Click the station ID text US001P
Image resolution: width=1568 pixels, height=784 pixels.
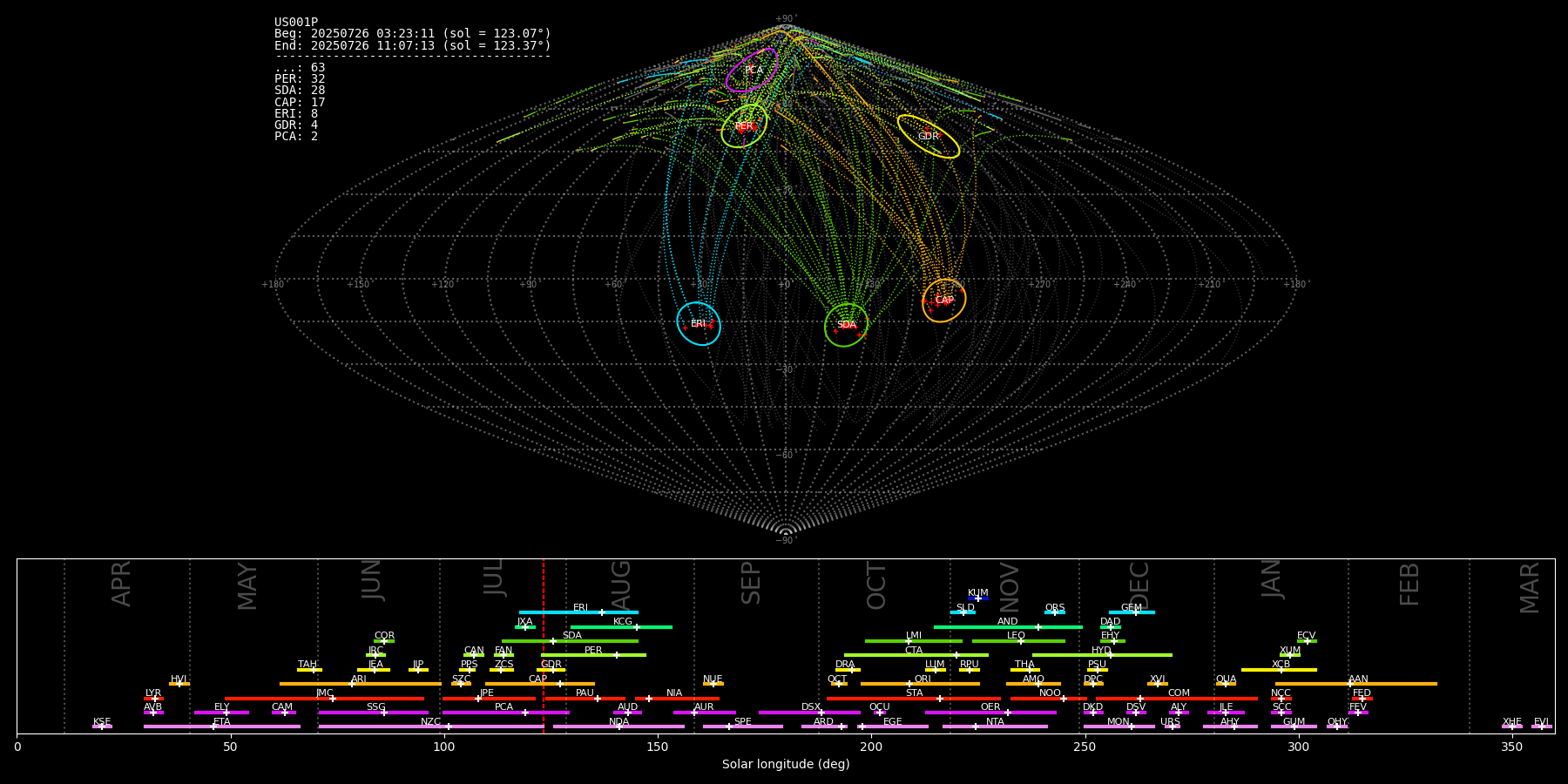click(296, 23)
